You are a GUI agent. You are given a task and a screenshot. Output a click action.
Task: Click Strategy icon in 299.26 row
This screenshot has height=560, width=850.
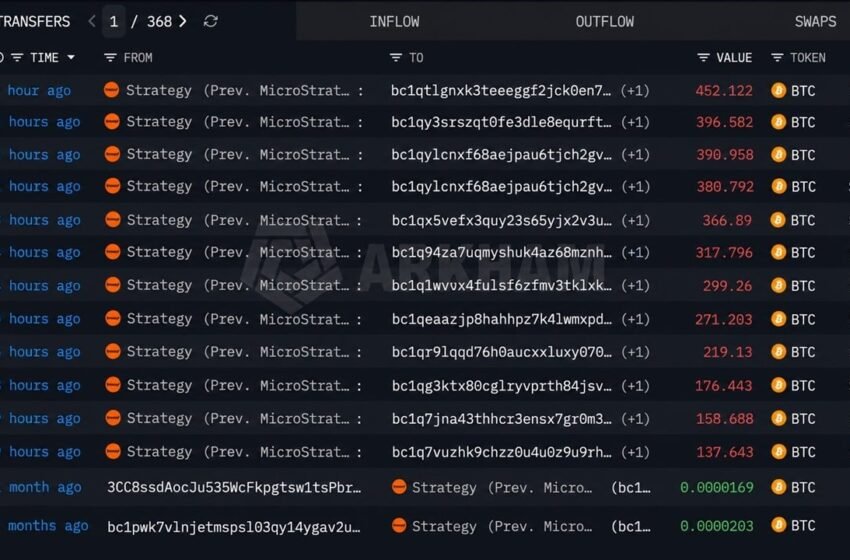coord(113,285)
